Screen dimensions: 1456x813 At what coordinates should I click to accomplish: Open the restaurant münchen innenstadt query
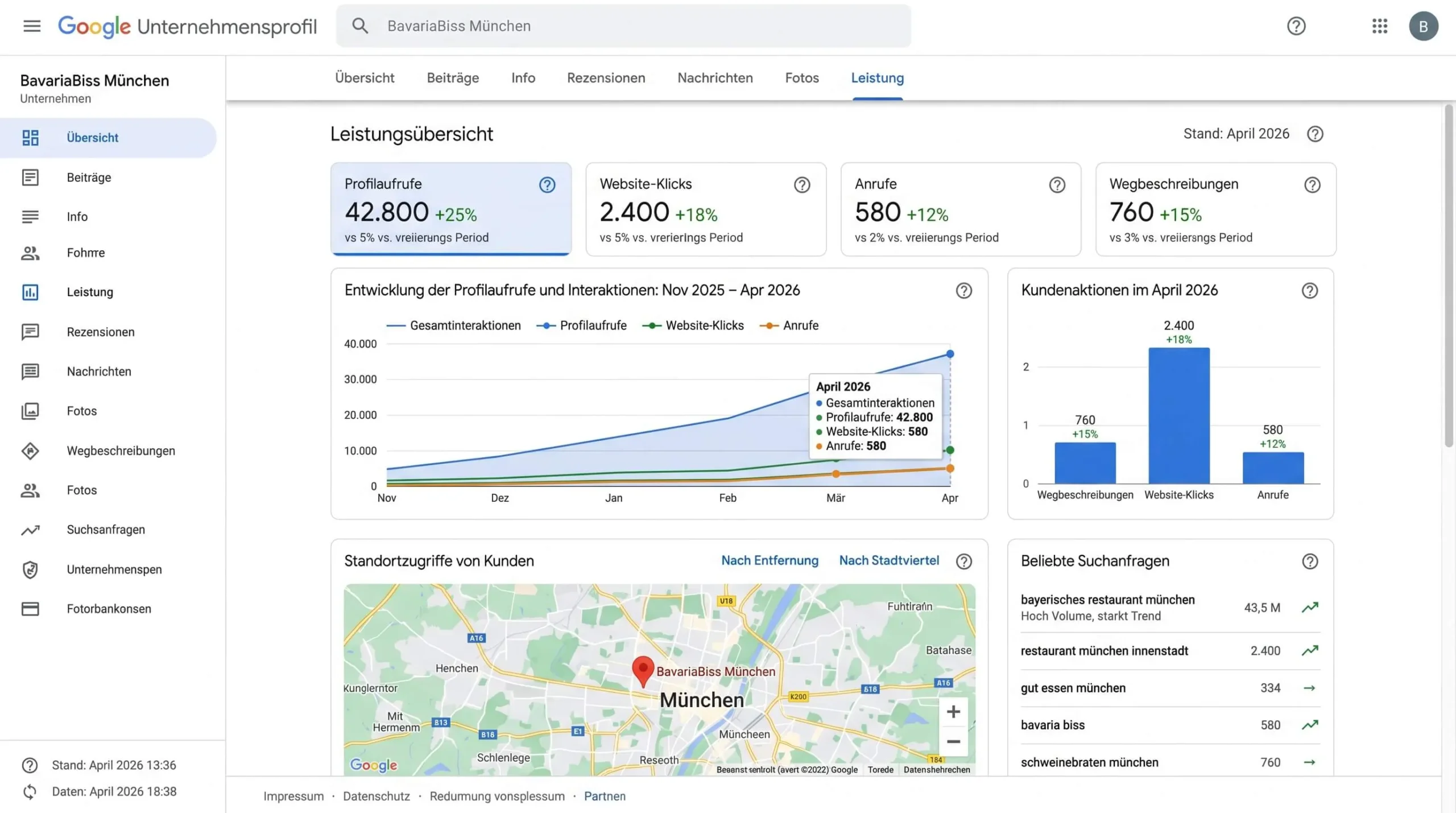click(1170, 651)
